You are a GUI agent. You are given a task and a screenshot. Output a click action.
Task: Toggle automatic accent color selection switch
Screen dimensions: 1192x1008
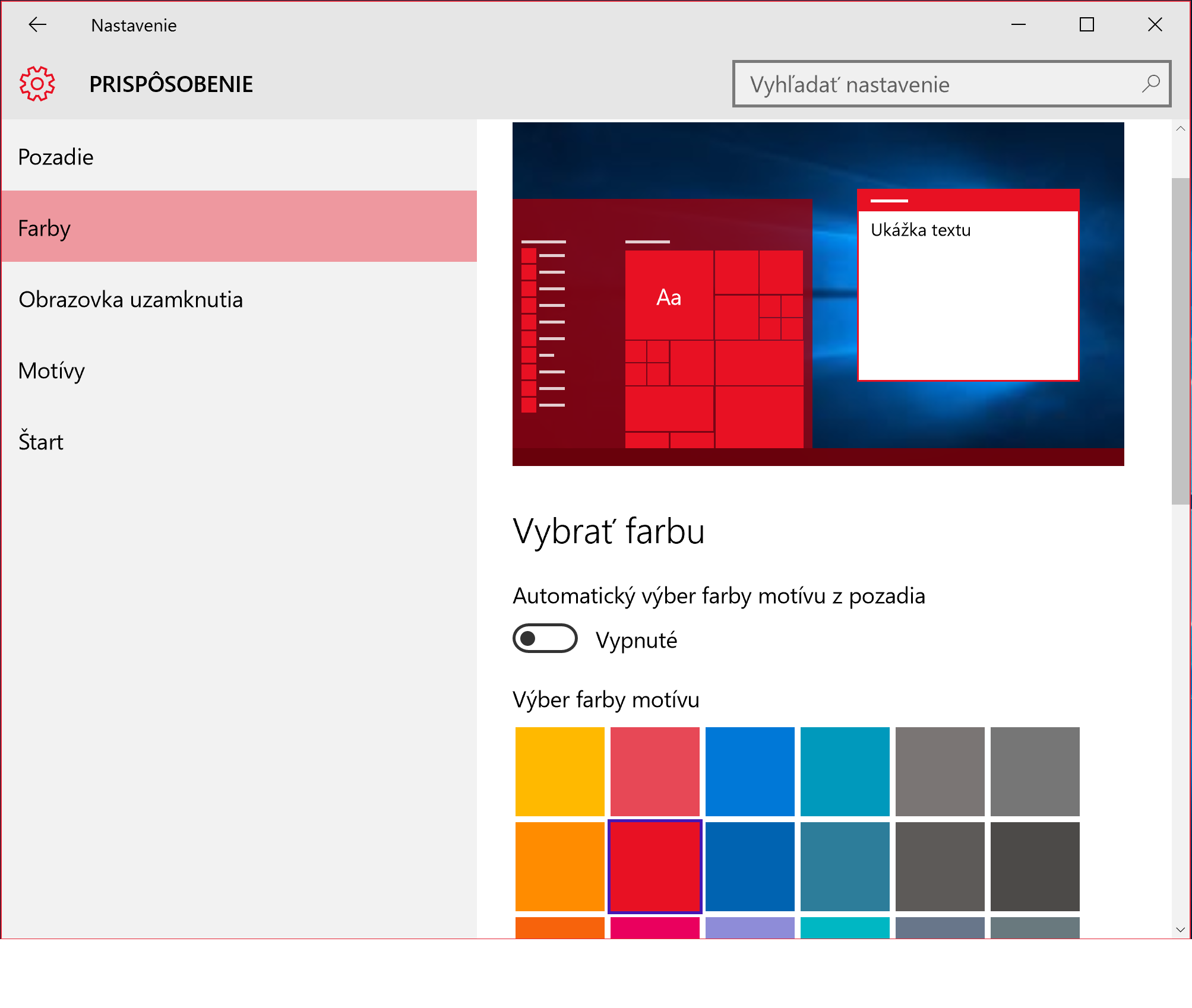(545, 639)
